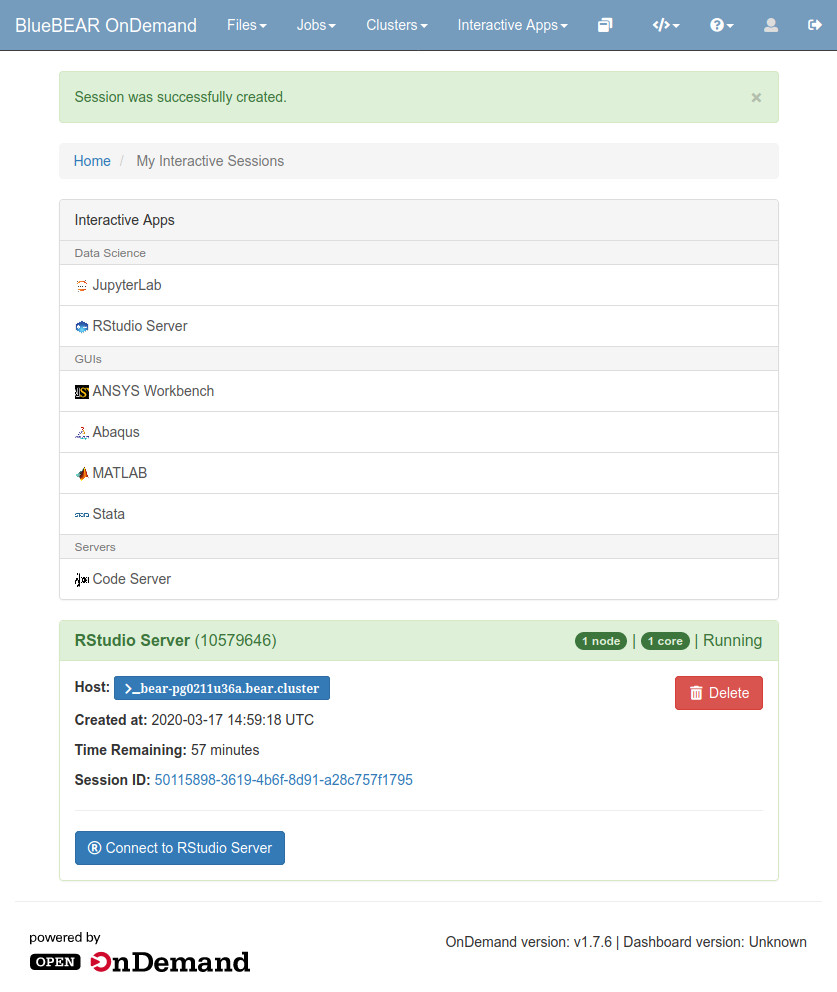Click the RStudio Server app icon in list
Image resolution: width=837 pixels, height=992 pixels.
(82, 327)
